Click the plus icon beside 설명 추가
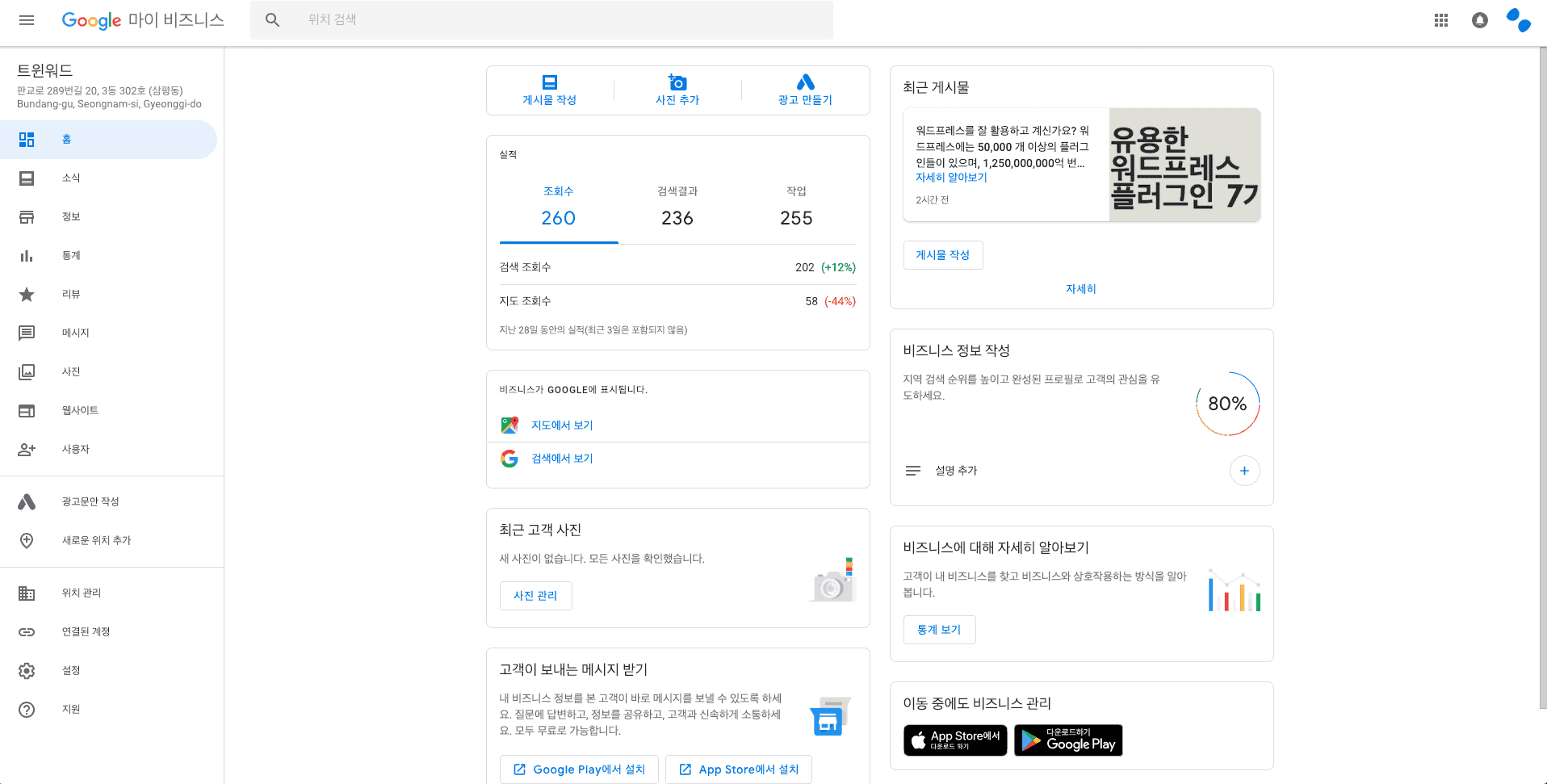Screen dimensions: 1547x784 click(x=1244, y=471)
